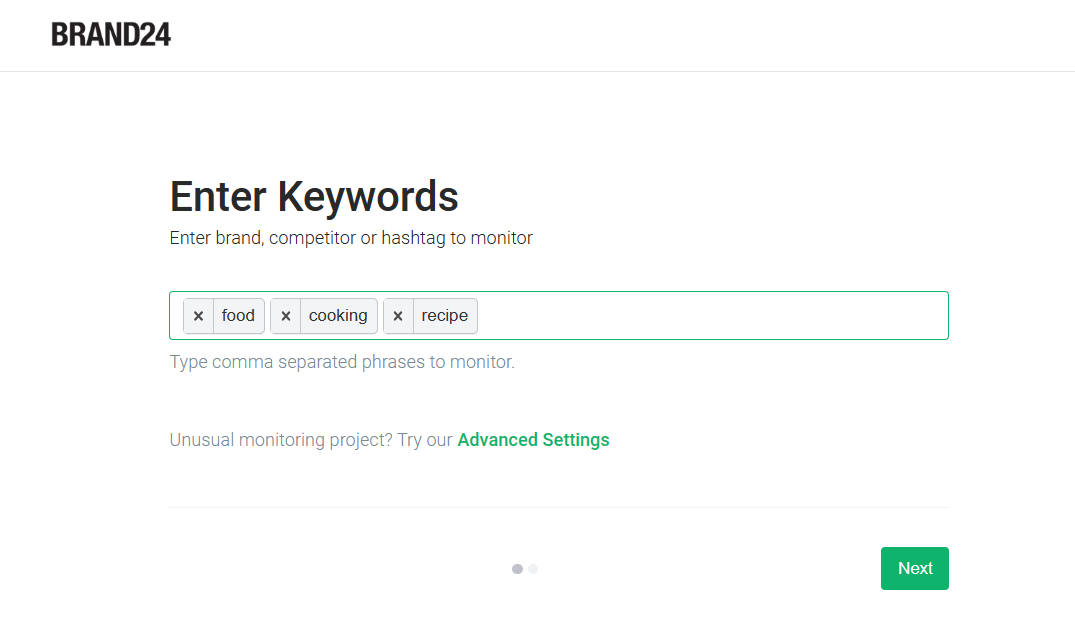Screen dimensions: 1075x639
Task: Select the cooking tag label
Action: point(338,316)
